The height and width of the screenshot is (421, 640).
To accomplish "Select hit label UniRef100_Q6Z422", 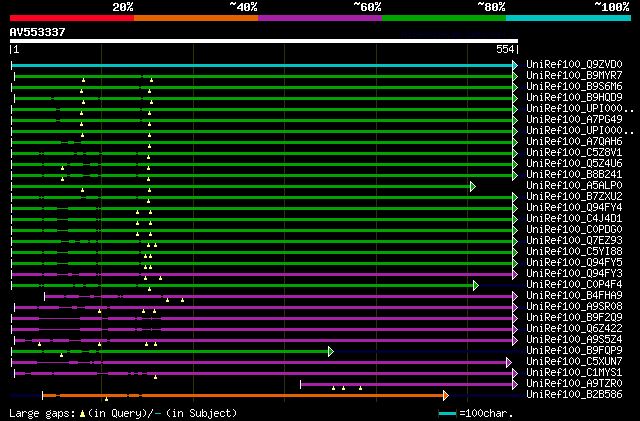I will [x=574, y=329].
